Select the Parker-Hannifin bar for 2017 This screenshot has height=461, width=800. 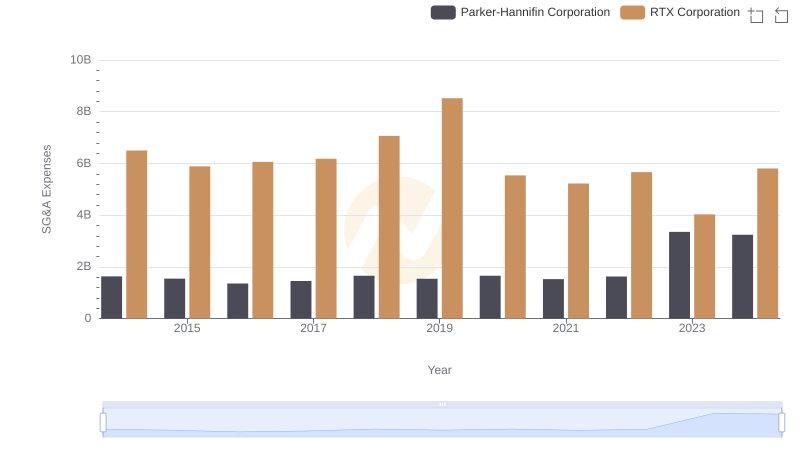point(301,299)
